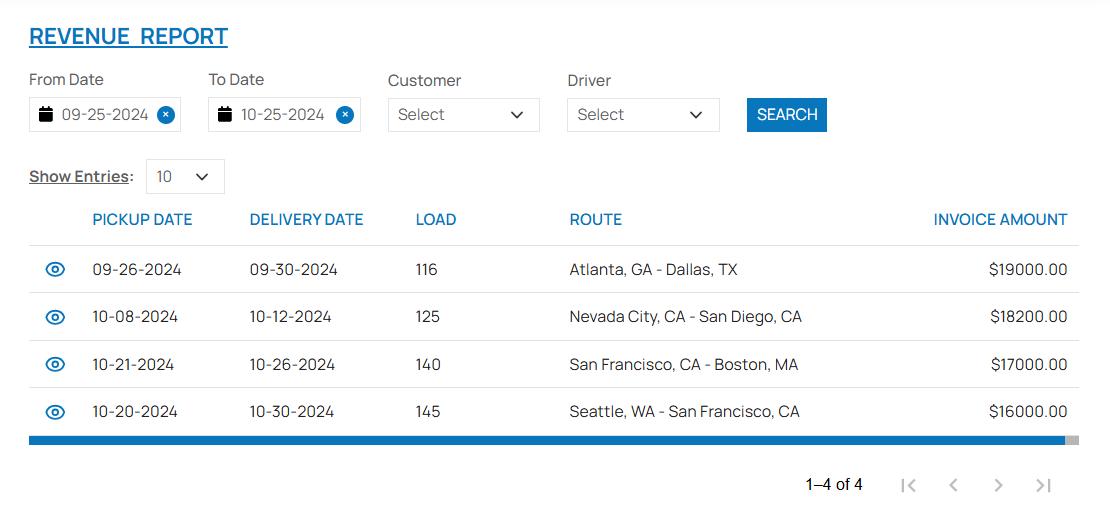The height and width of the screenshot is (527, 1110).
Task: Open the From Date calendar icon
Action: pyautogui.click(x=46, y=115)
